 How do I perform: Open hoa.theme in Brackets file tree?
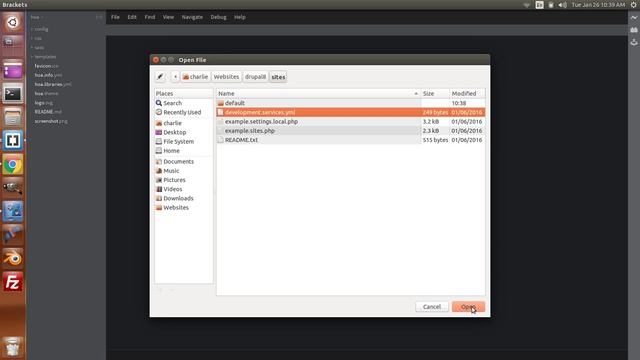point(47,93)
